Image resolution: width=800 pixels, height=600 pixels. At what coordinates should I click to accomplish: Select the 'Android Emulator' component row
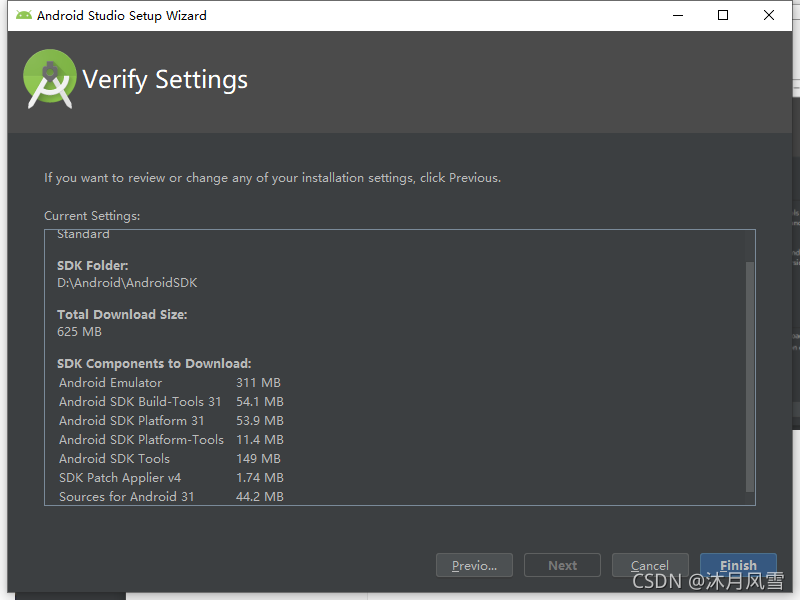[x=170, y=383]
